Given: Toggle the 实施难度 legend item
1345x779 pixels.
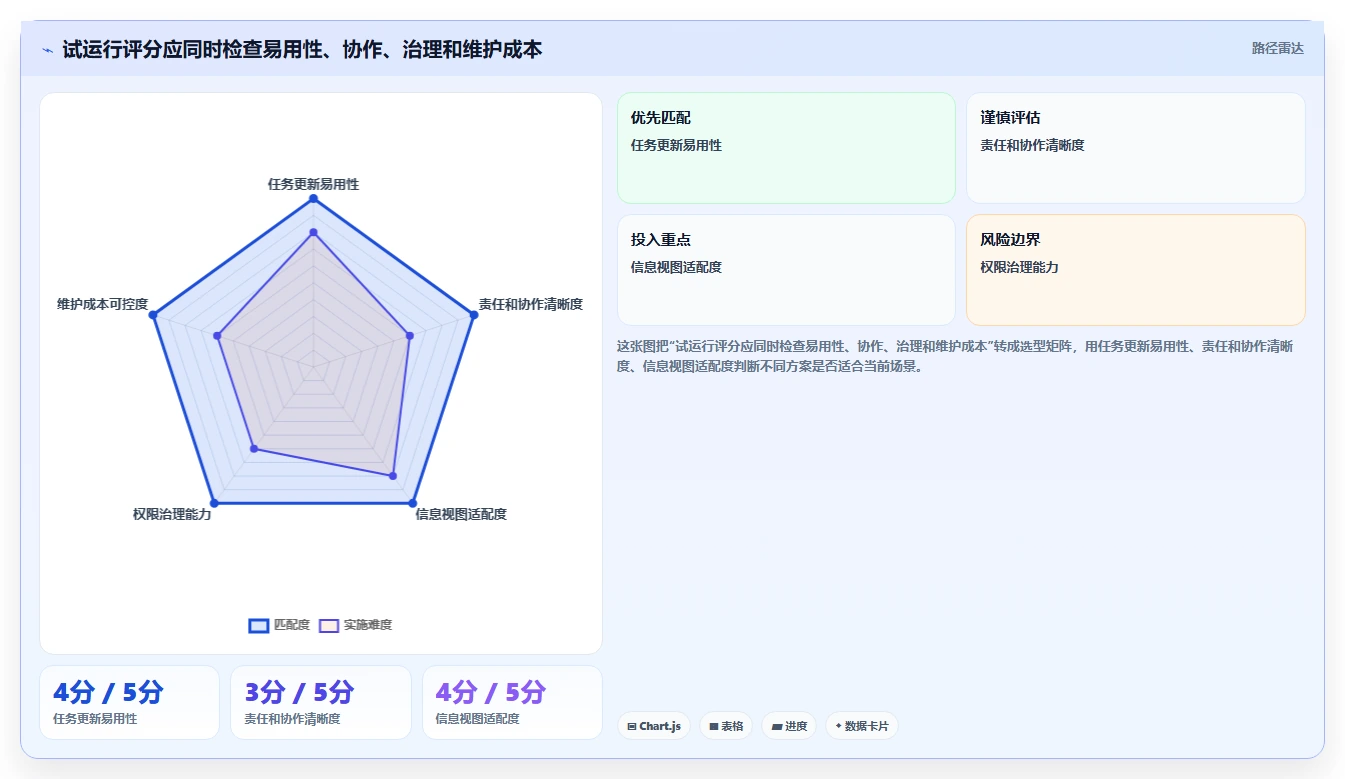Looking at the screenshot, I should (356, 625).
